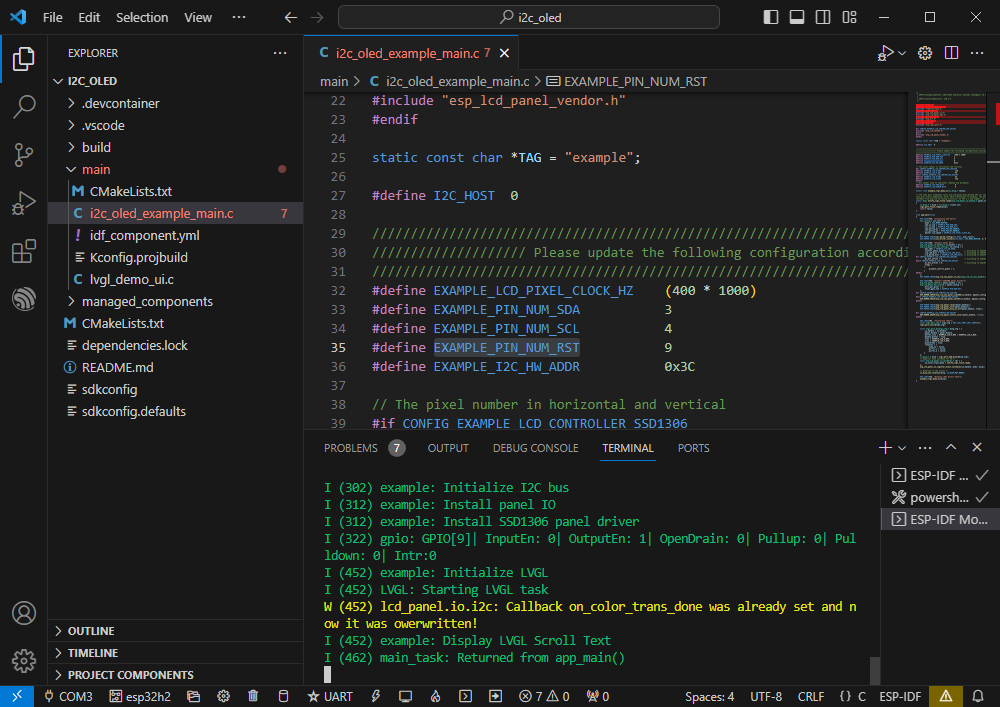The height and width of the screenshot is (707, 1000).
Task: Click the remote window indicator in status bar
Action: click(17, 696)
